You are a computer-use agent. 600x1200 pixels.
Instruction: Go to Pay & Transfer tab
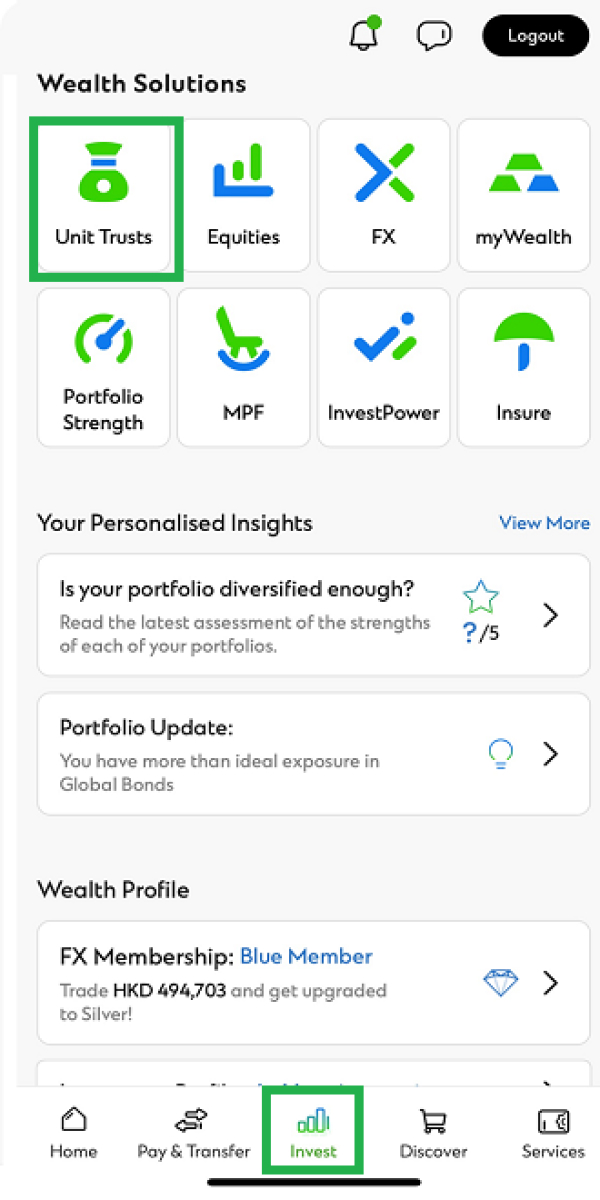point(193,1134)
